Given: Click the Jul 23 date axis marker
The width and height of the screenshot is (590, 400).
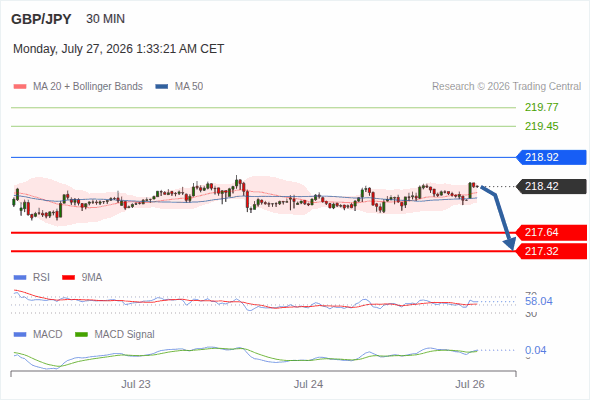Looking at the screenshot, I should [x=135, y=384].
